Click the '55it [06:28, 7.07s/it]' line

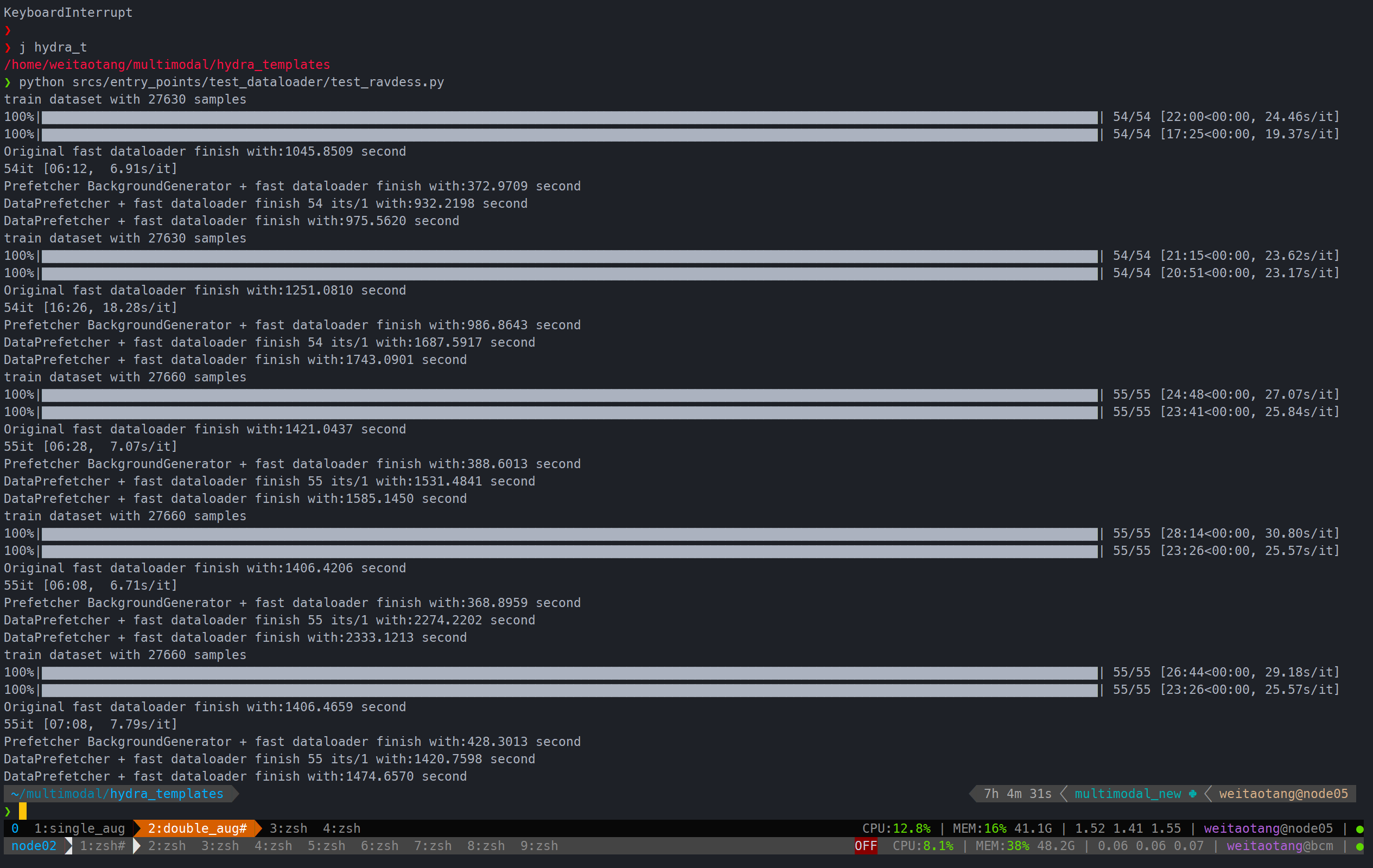[x=91, y=446]
